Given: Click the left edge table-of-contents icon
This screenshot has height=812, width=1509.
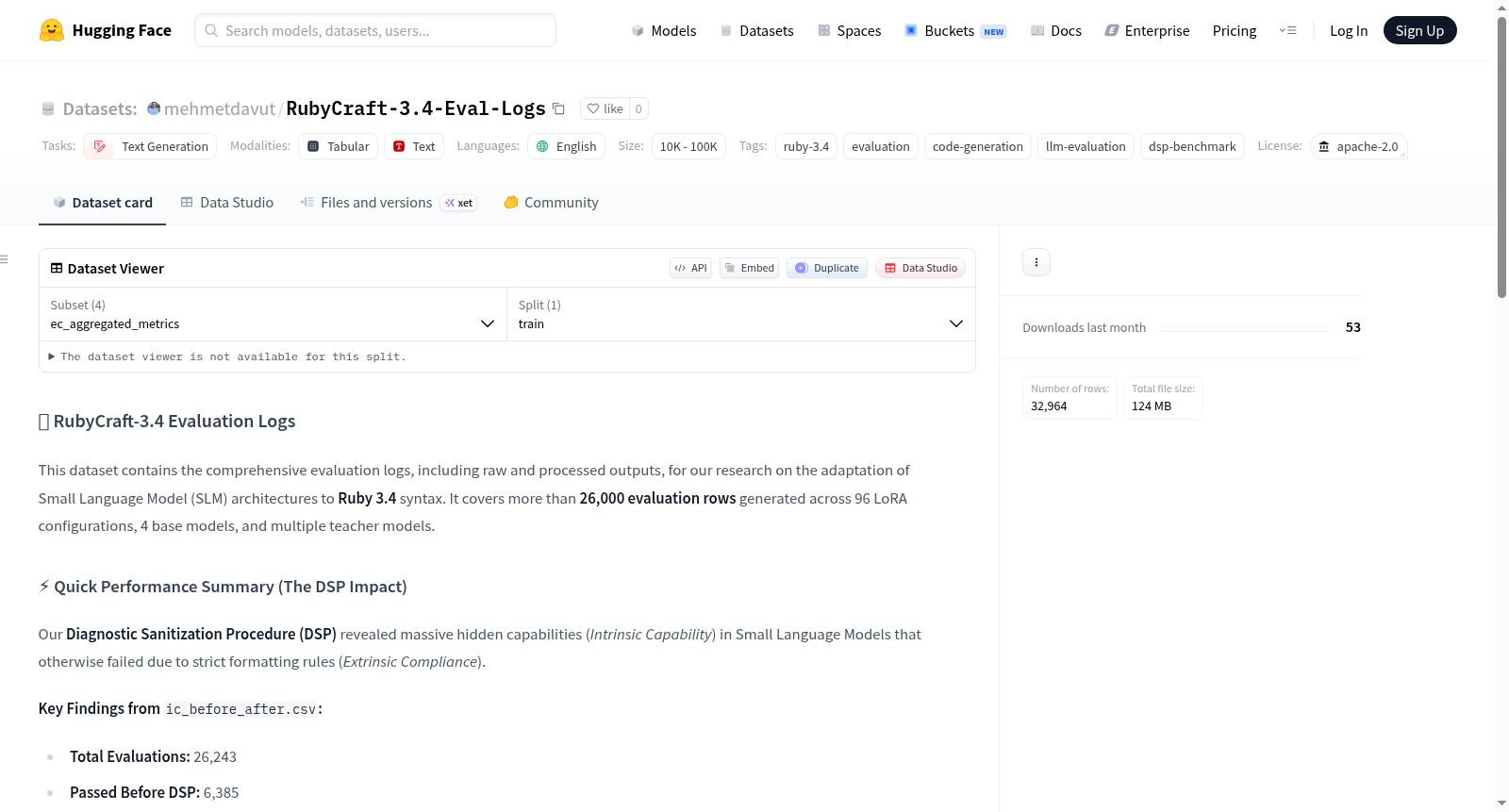Looking at the screenshot, I should tap(4, 259).
